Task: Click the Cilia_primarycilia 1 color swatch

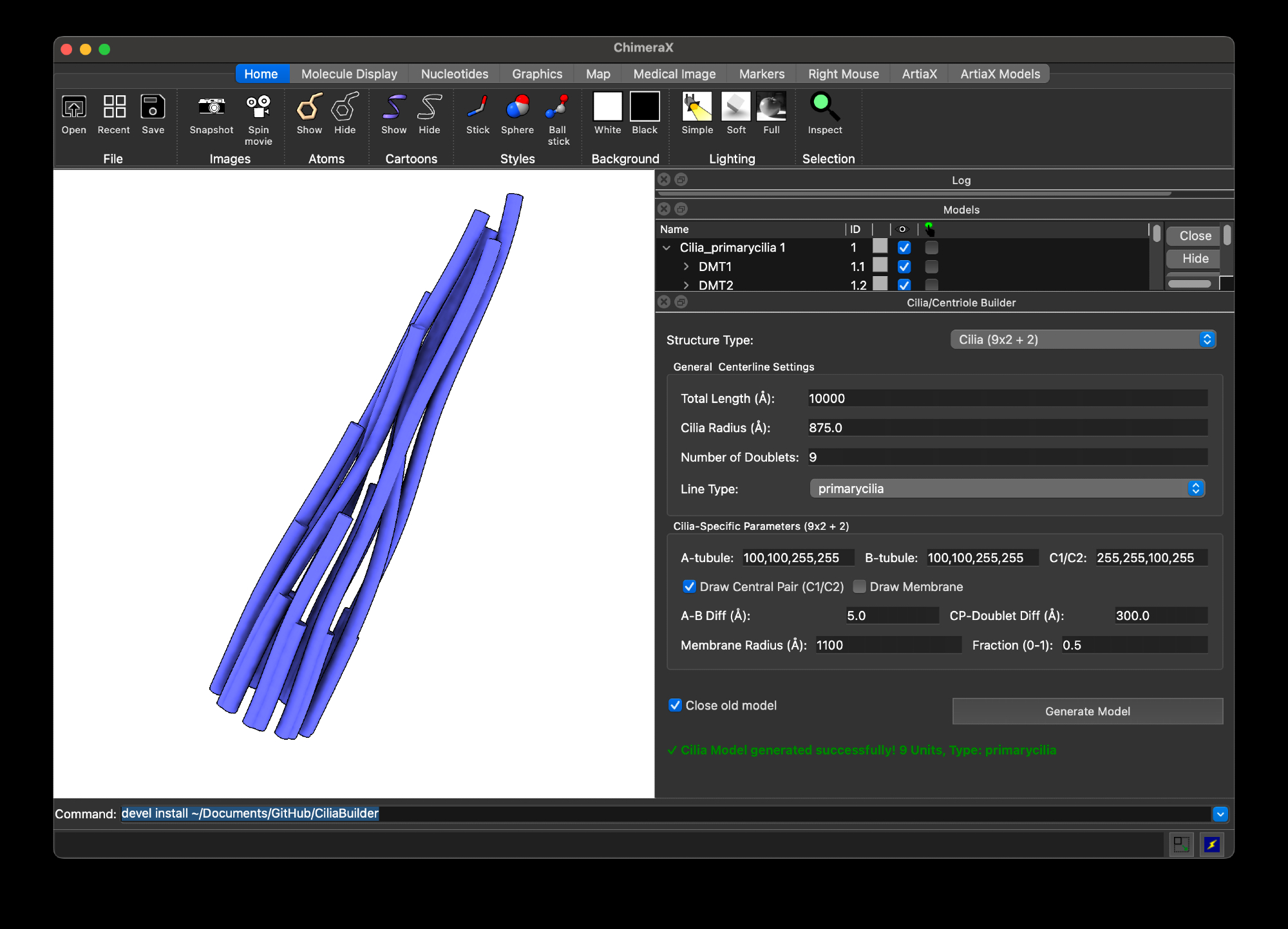Action: coord(880,247)
